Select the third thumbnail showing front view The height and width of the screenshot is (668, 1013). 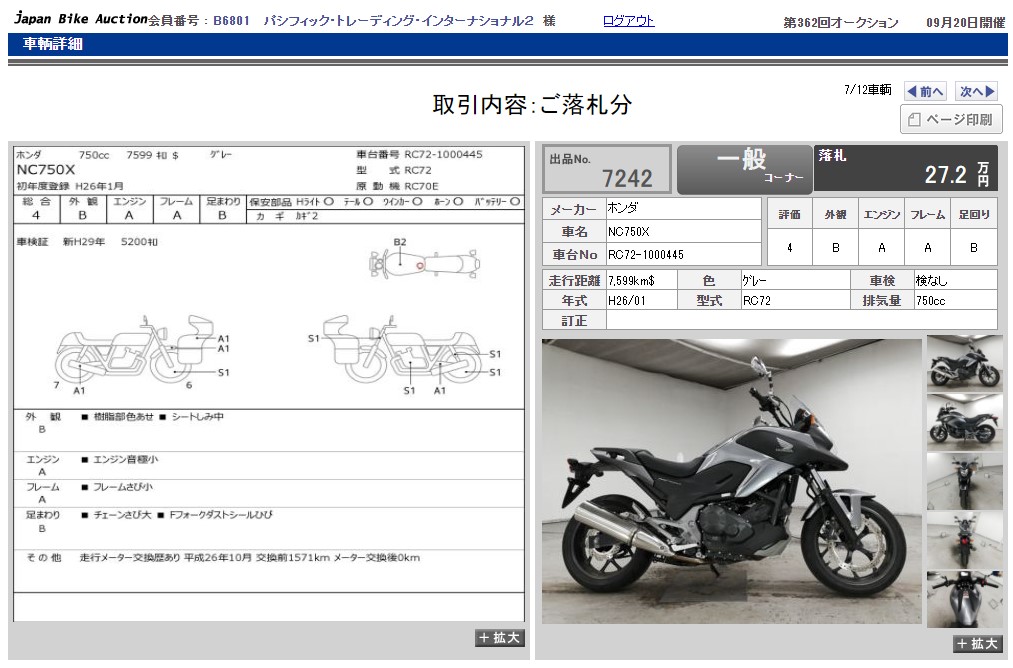(x=965, y=481)
